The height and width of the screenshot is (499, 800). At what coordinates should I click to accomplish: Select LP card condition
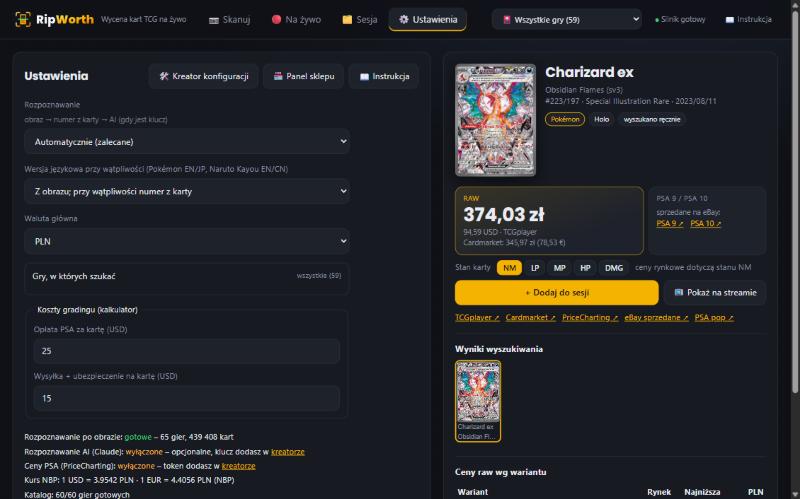pos(535,268)
